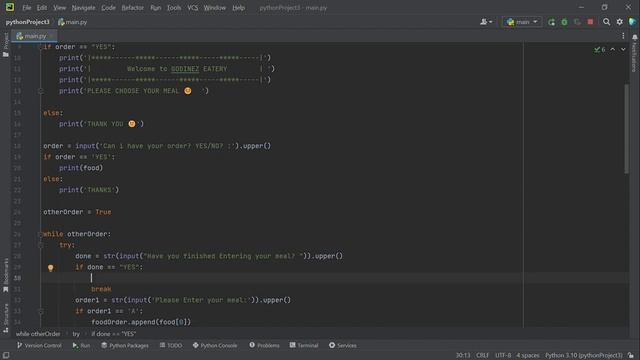Stop the running process with red square
The image size is (640, 360).
pyautogui.click(x=590, y=22)
